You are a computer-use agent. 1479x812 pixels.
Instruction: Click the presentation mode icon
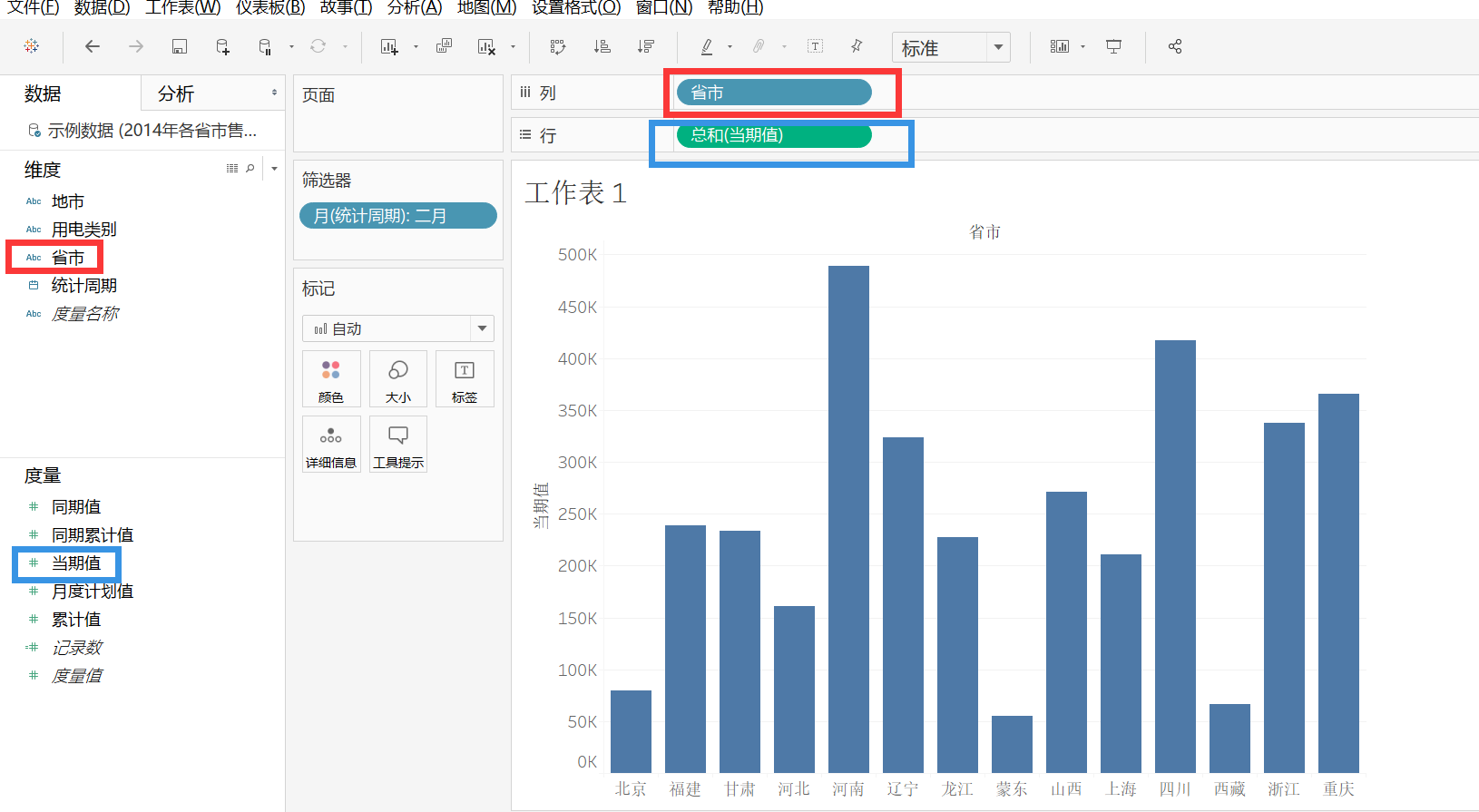click(x=1113, y=46)
